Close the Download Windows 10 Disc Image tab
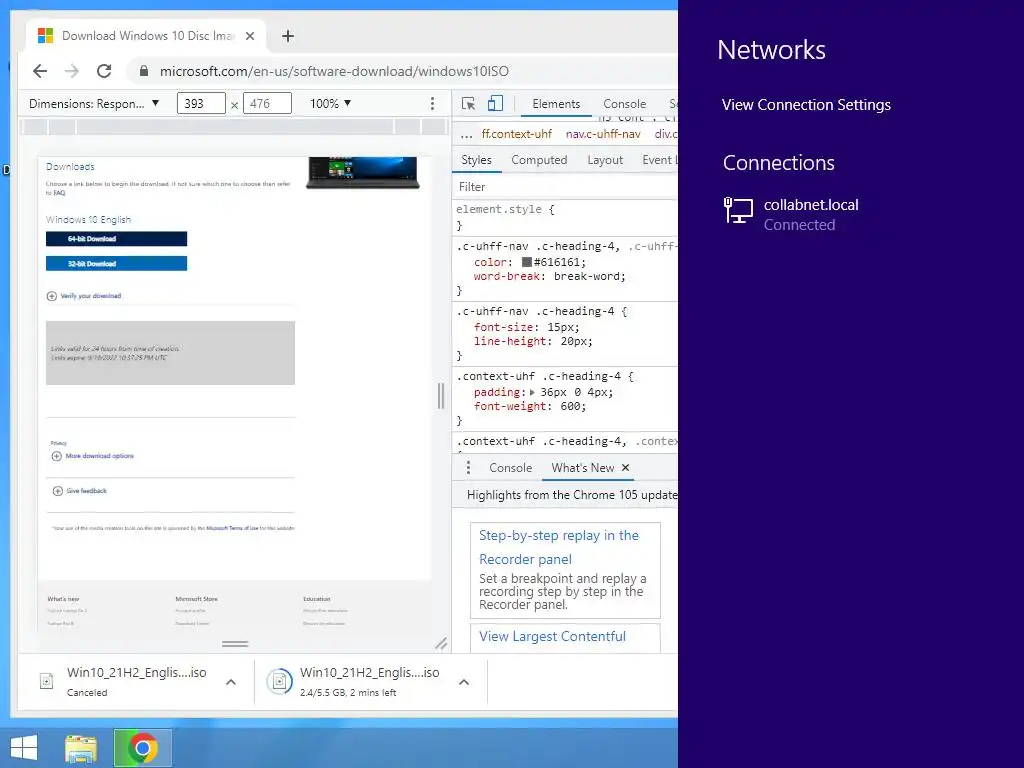 [x=249, y=36]
